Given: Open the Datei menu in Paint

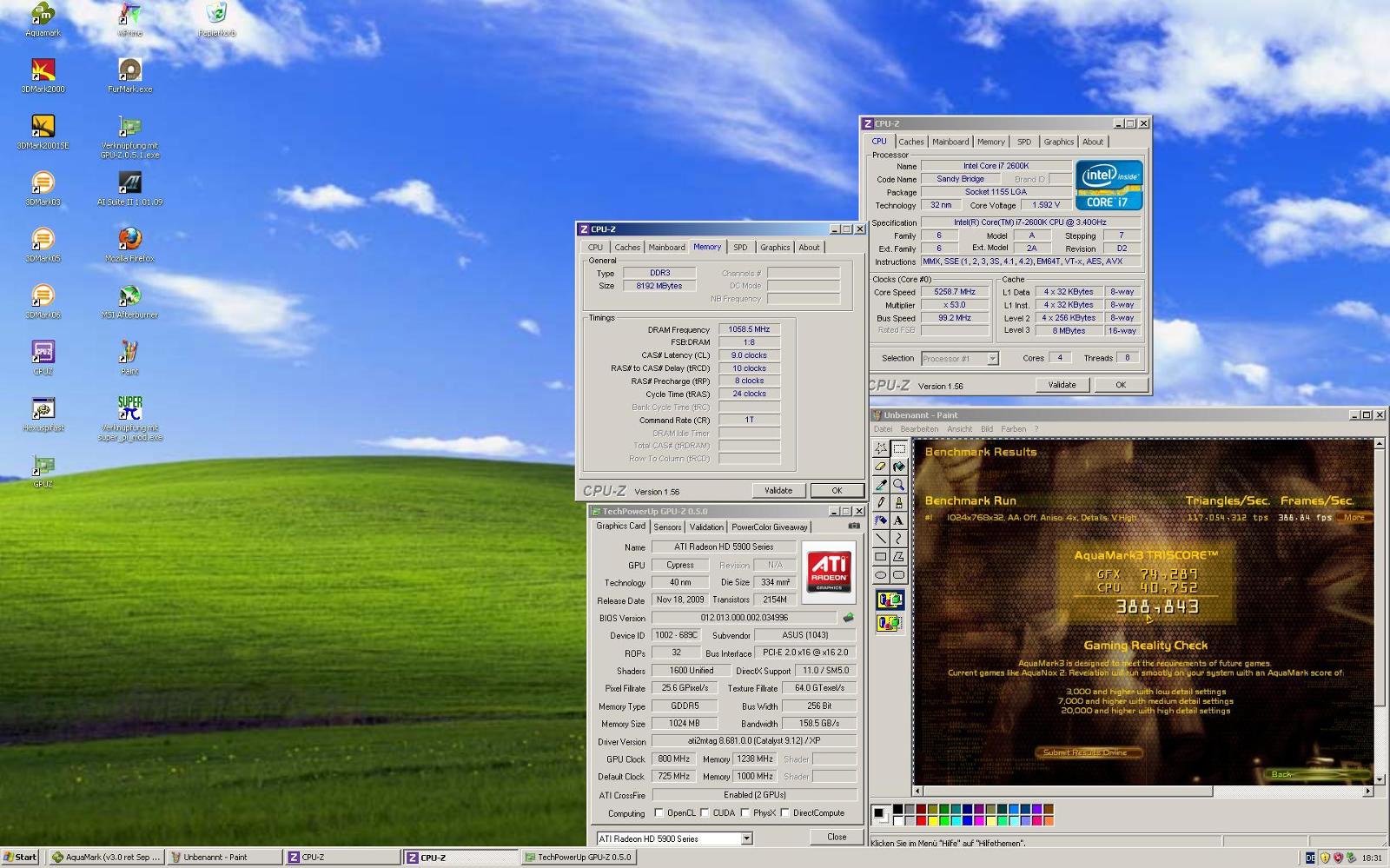Looking at the screenshot, I should pos(883,429).
